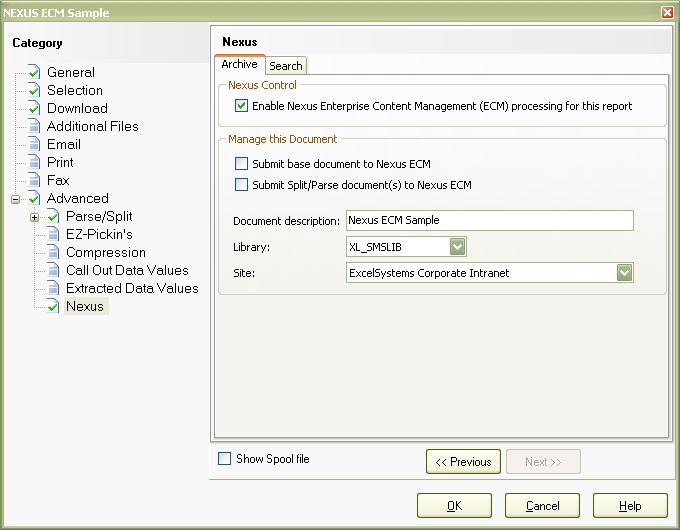Click the Next >> button
This screenshot has width=680, height=530.
pos(543,461)
